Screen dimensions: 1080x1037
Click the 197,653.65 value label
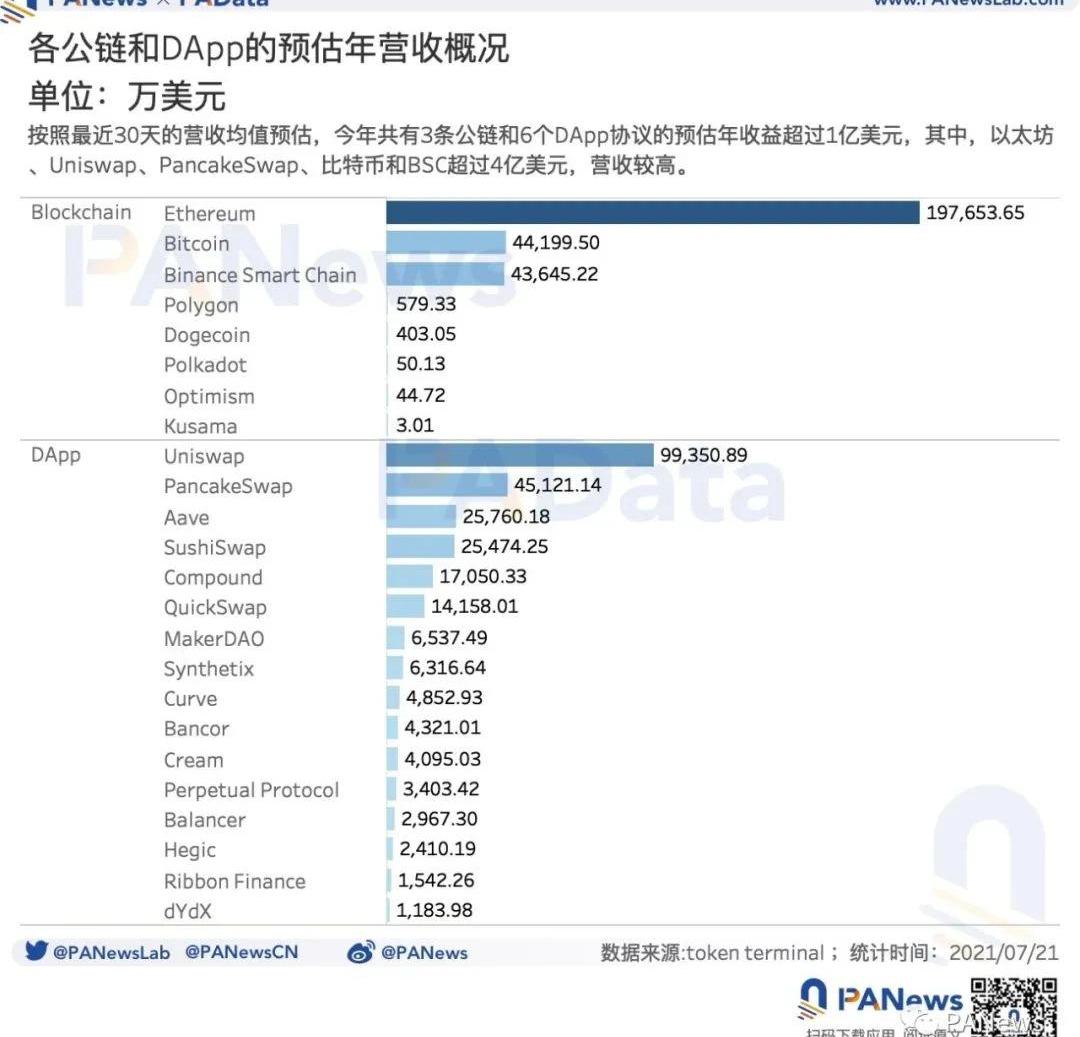[x=975, y=213]
